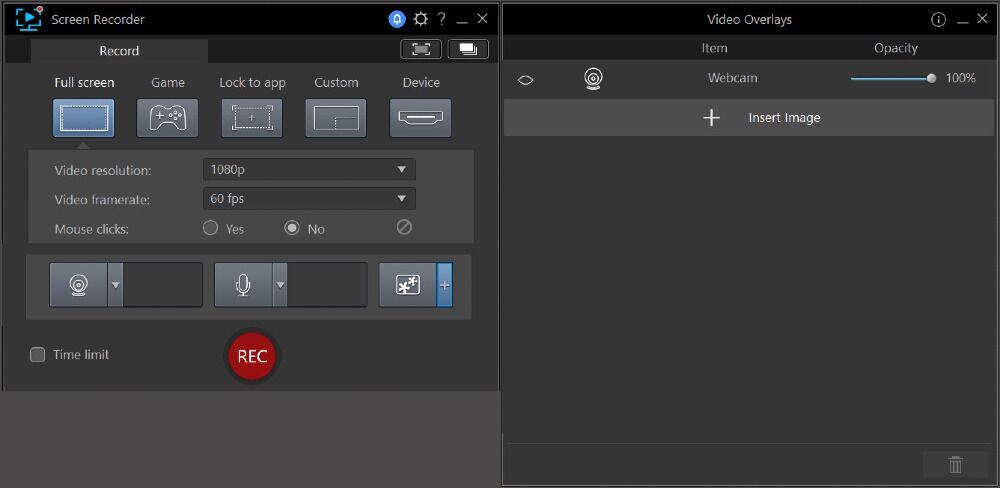Click the plus icon on Insert Image

tap(711, 117)
